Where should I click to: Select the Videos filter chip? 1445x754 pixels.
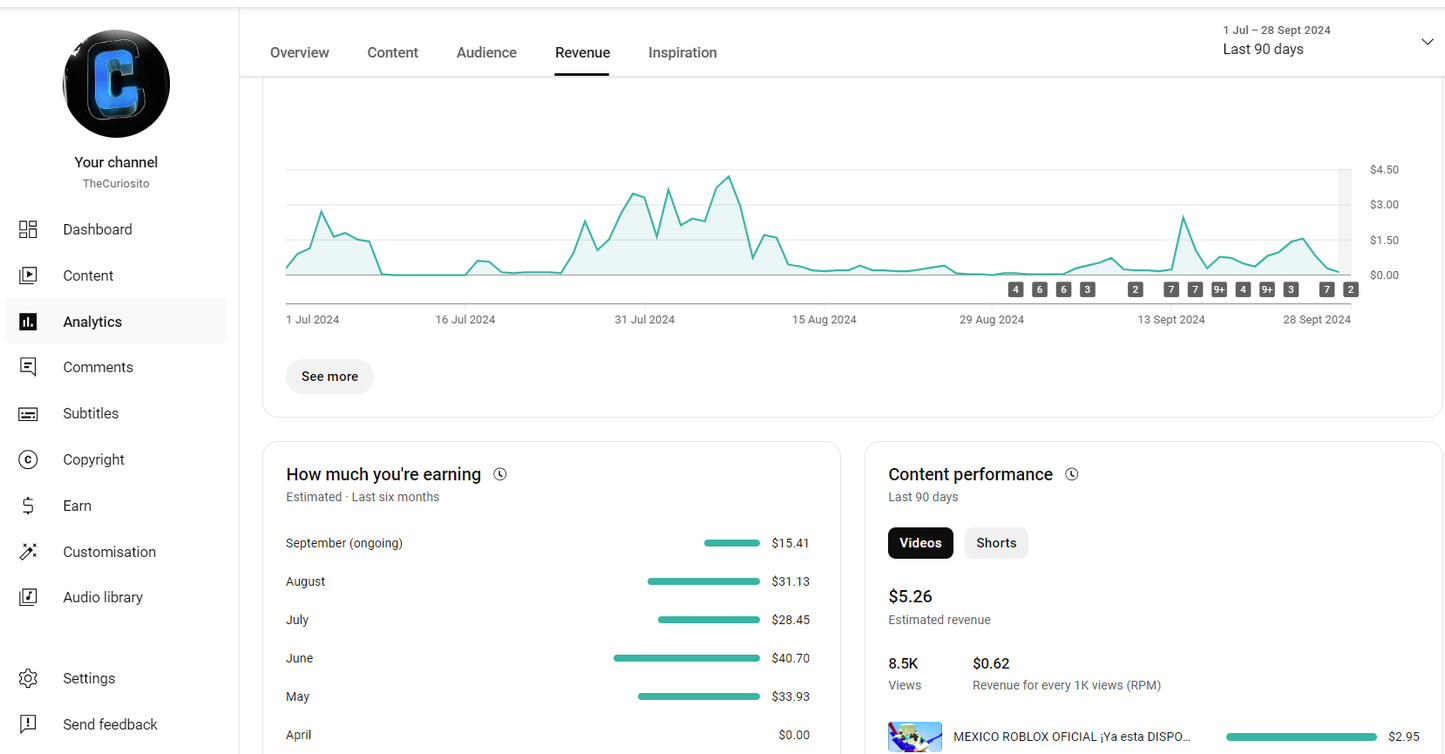(920, 543)
